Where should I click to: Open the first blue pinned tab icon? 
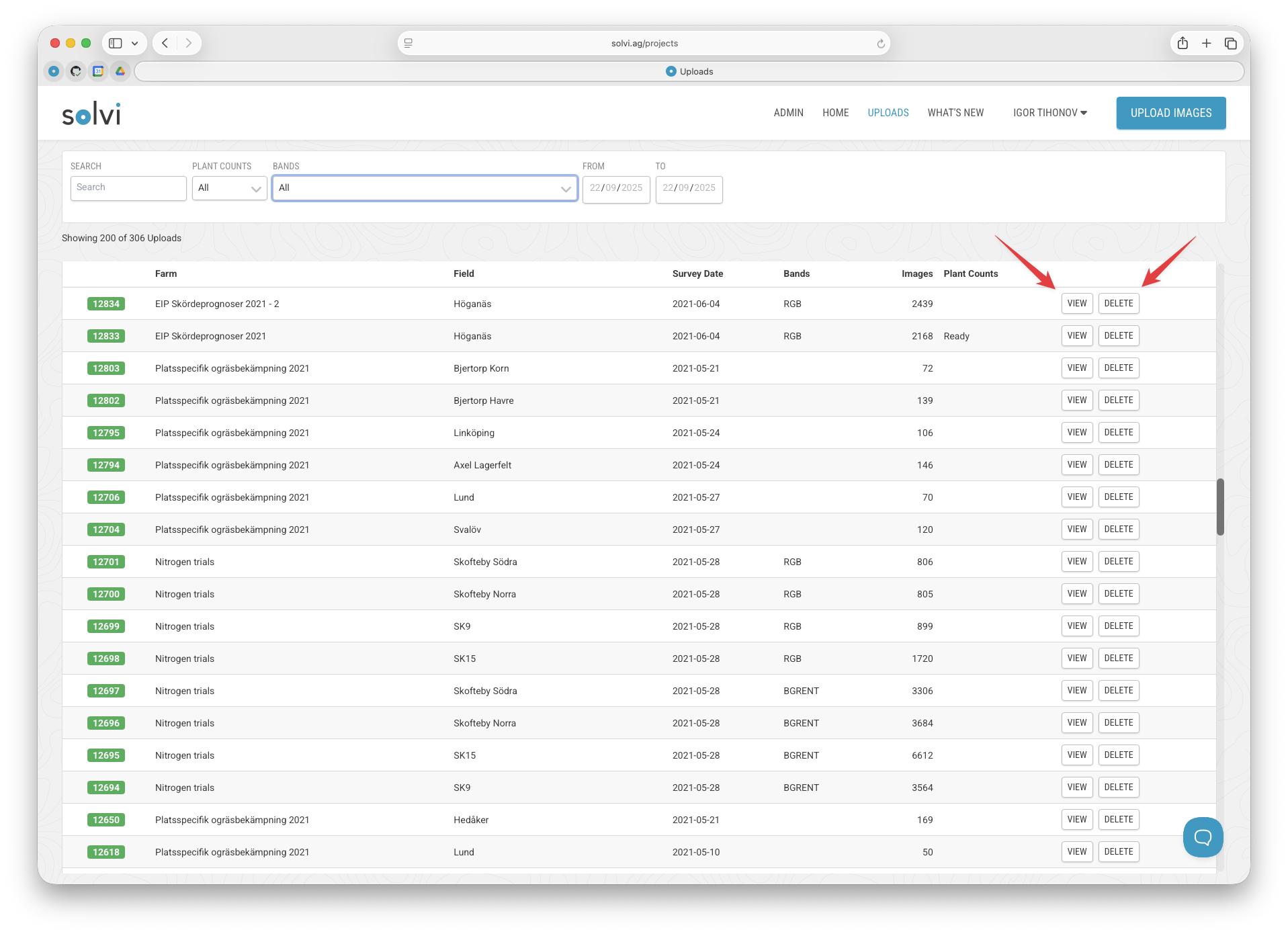[x=54, y=71]
